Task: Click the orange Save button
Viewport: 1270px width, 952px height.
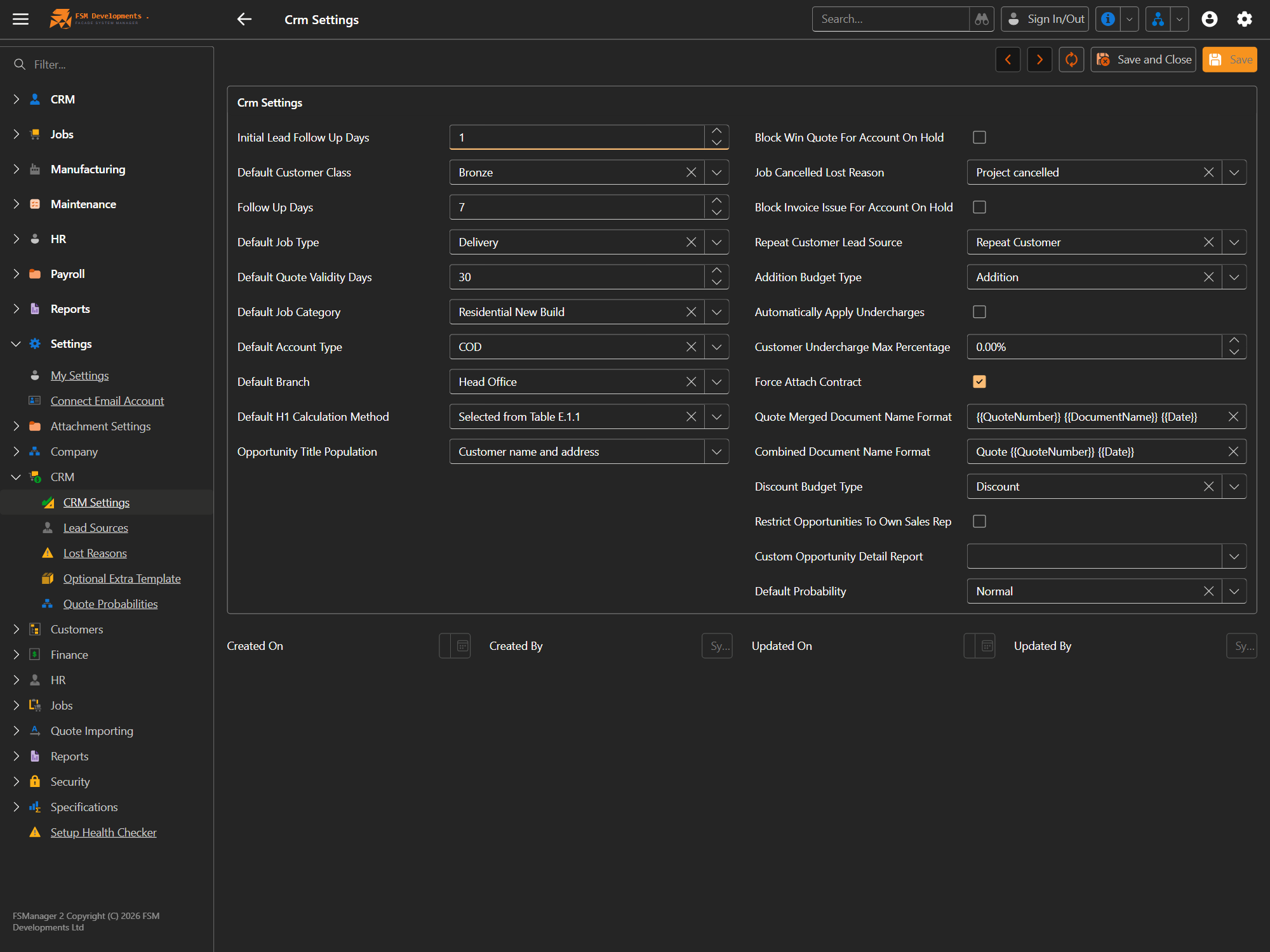Action: click(x=1229, y=60)
